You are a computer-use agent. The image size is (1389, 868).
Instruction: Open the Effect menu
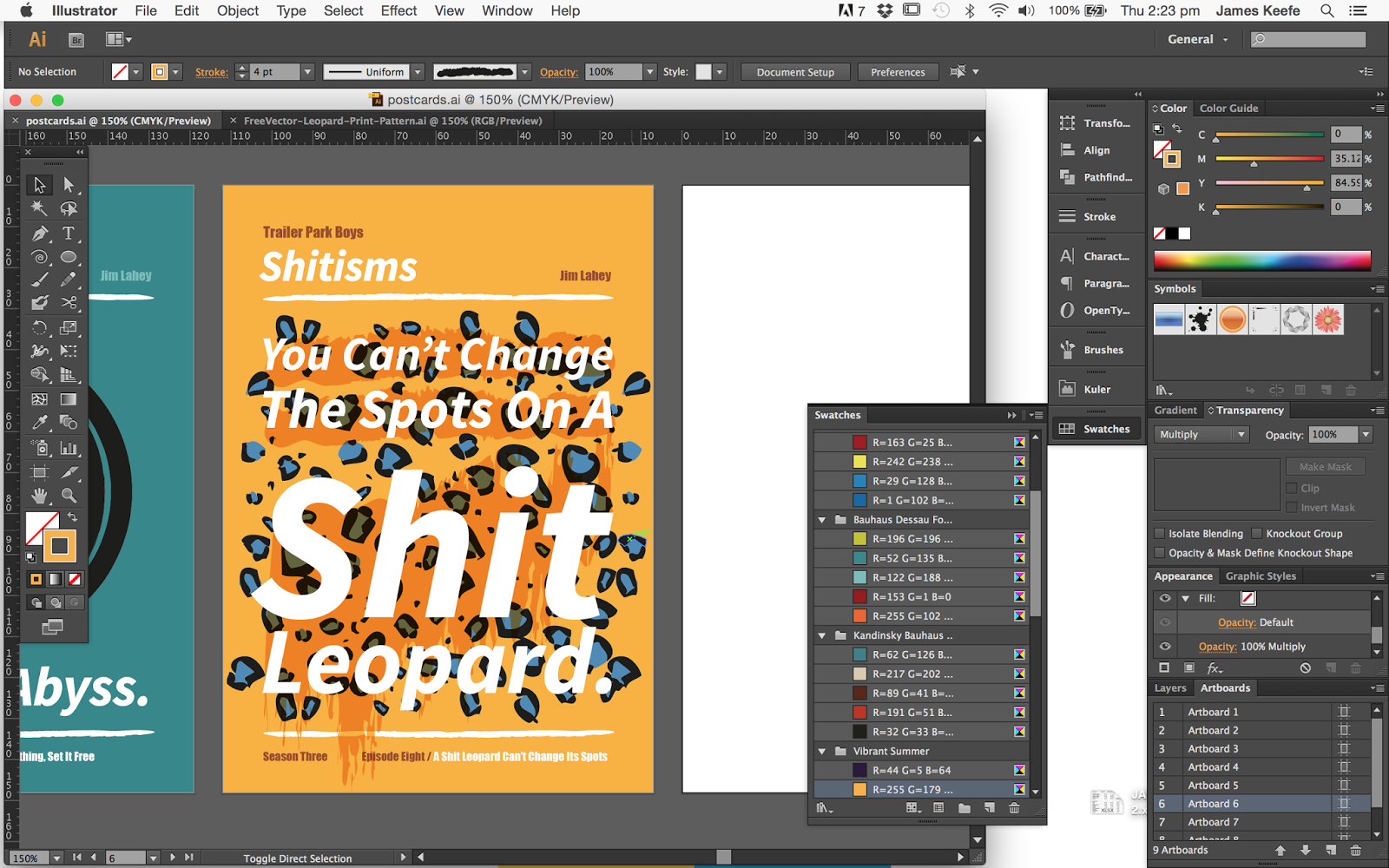click(x=398, y=10)
